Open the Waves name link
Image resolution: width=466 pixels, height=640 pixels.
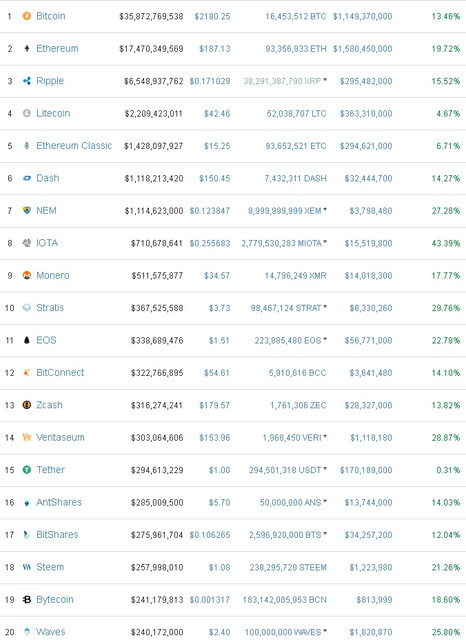pos(51,632)
